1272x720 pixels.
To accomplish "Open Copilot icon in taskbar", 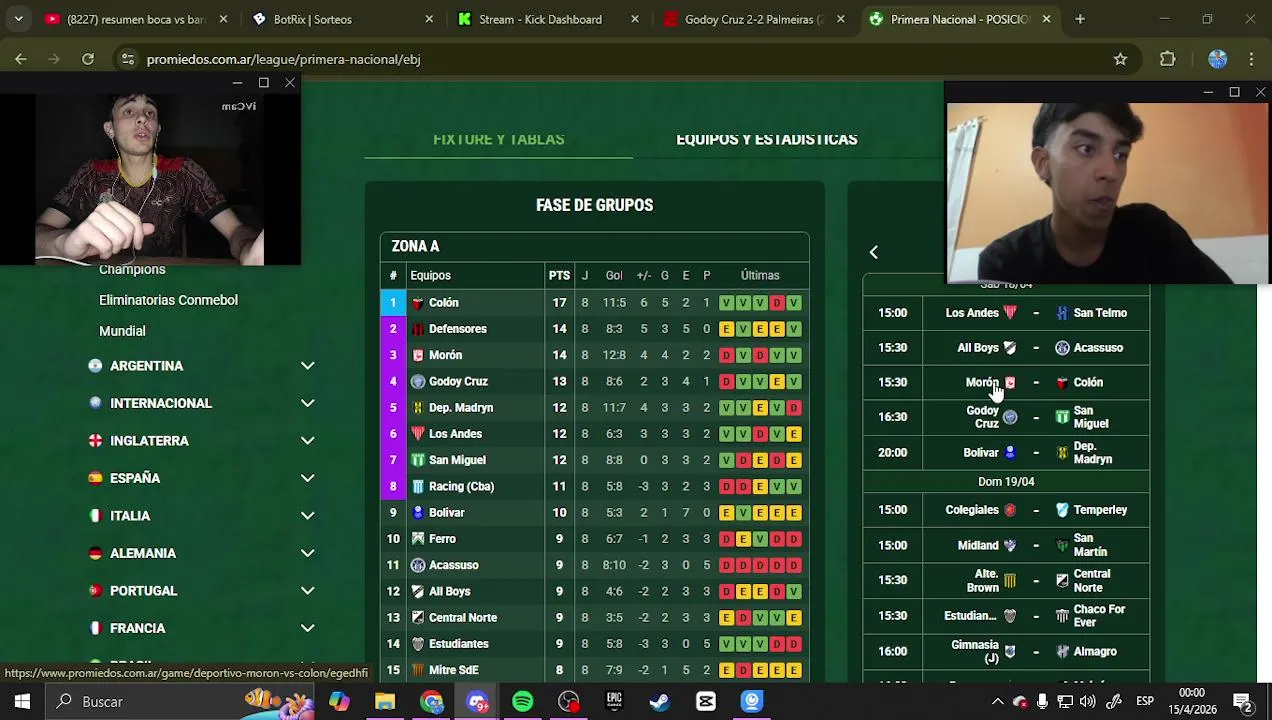I will pyautogui.click(x=340, y=701).
